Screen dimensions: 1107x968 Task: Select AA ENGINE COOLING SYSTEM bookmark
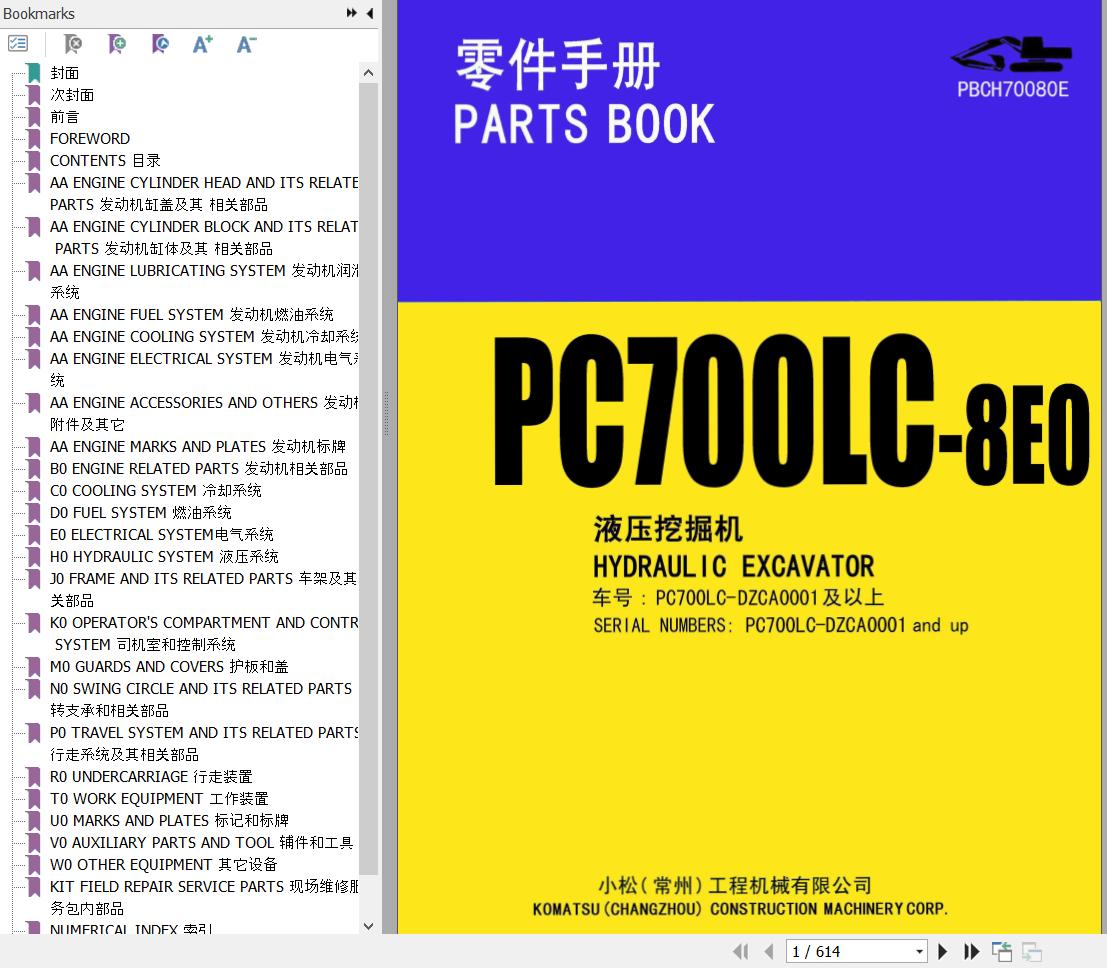[204, 336]
